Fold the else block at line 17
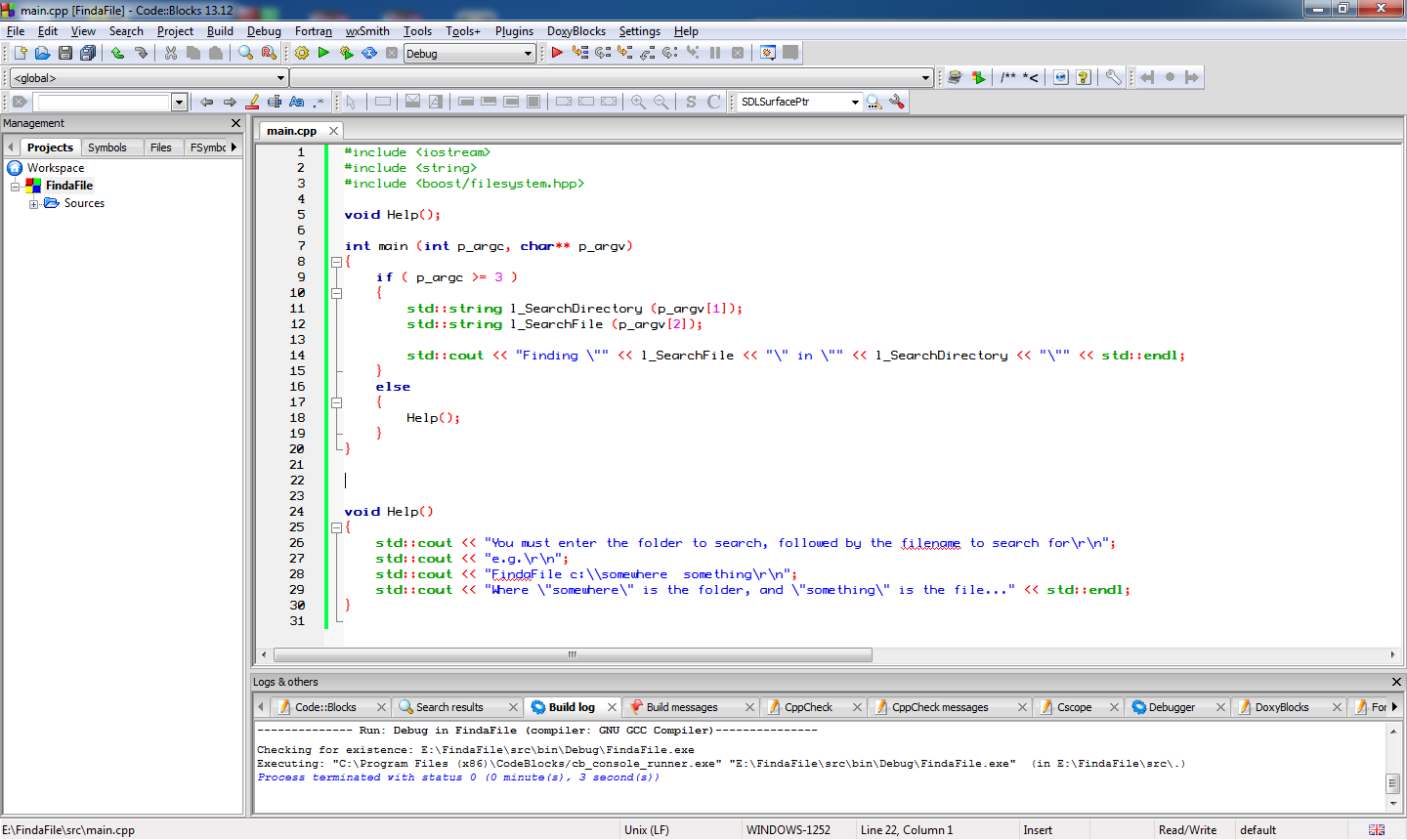Image resolution: width=1407 pixels, height=840 pixels. (x=336, y=402)
